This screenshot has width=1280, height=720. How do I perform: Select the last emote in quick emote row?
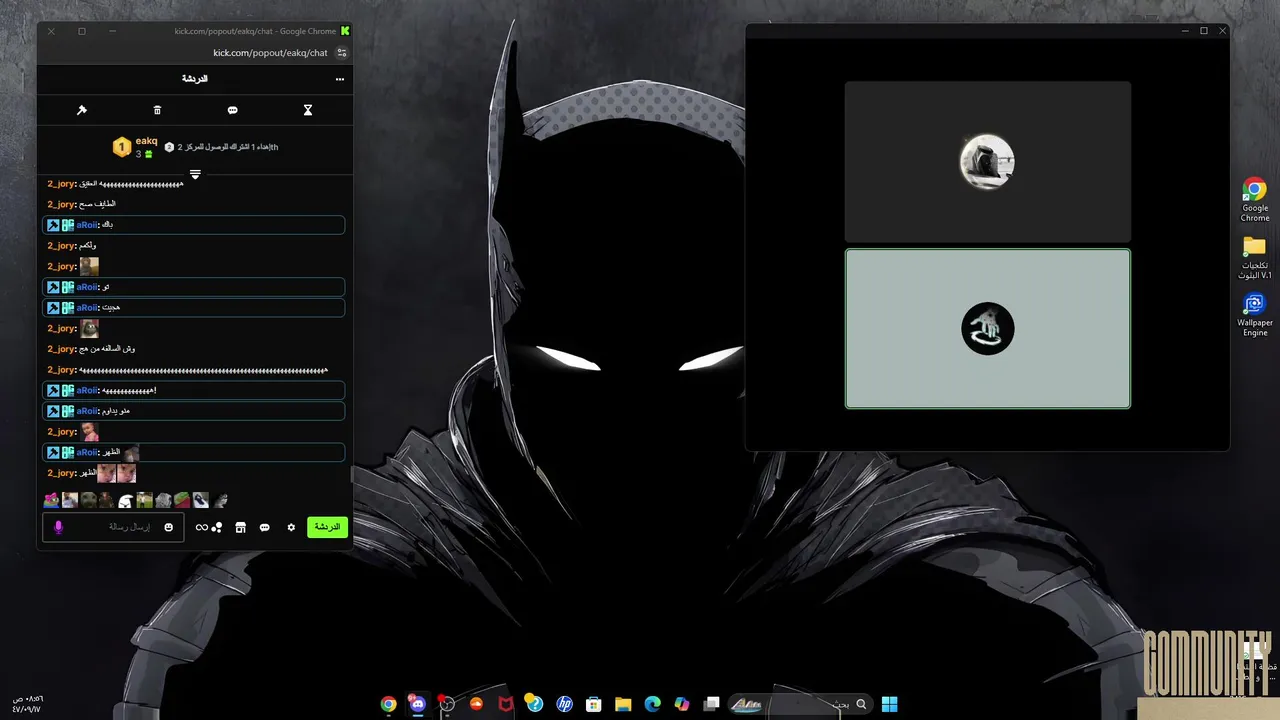coord(220,500)
